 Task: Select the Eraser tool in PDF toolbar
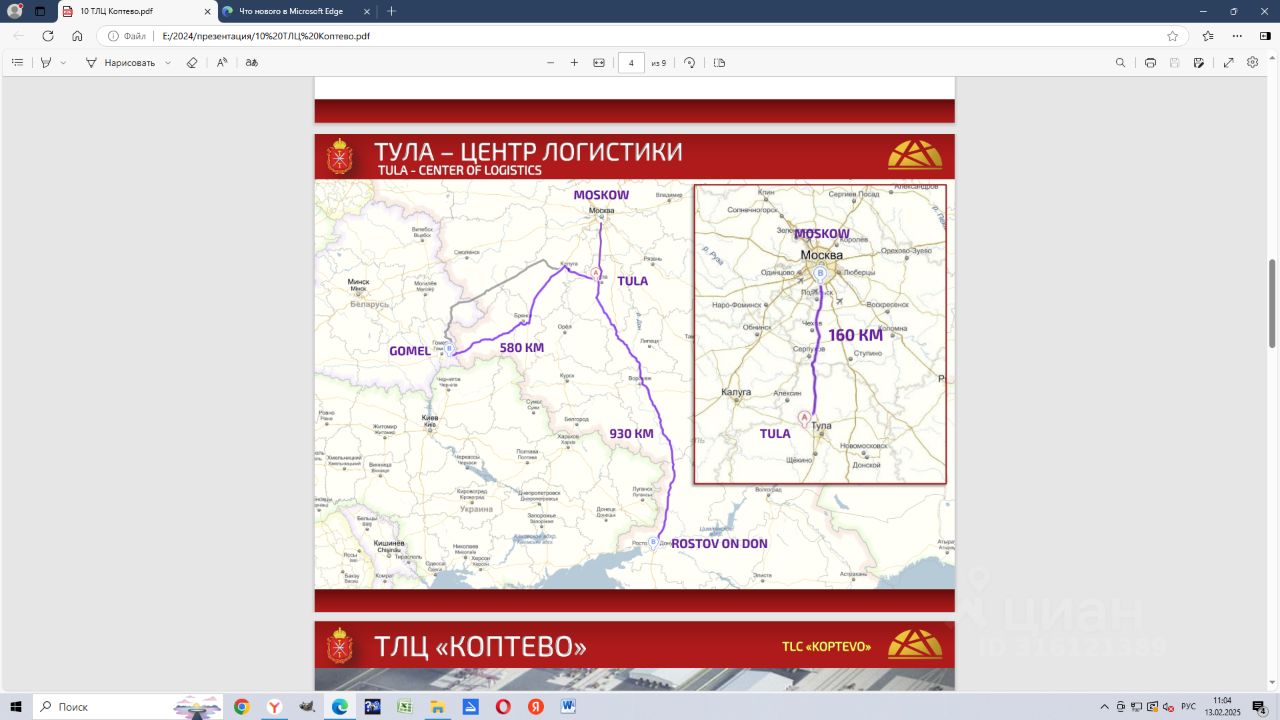pyautogui.click(x=192, y=62)
